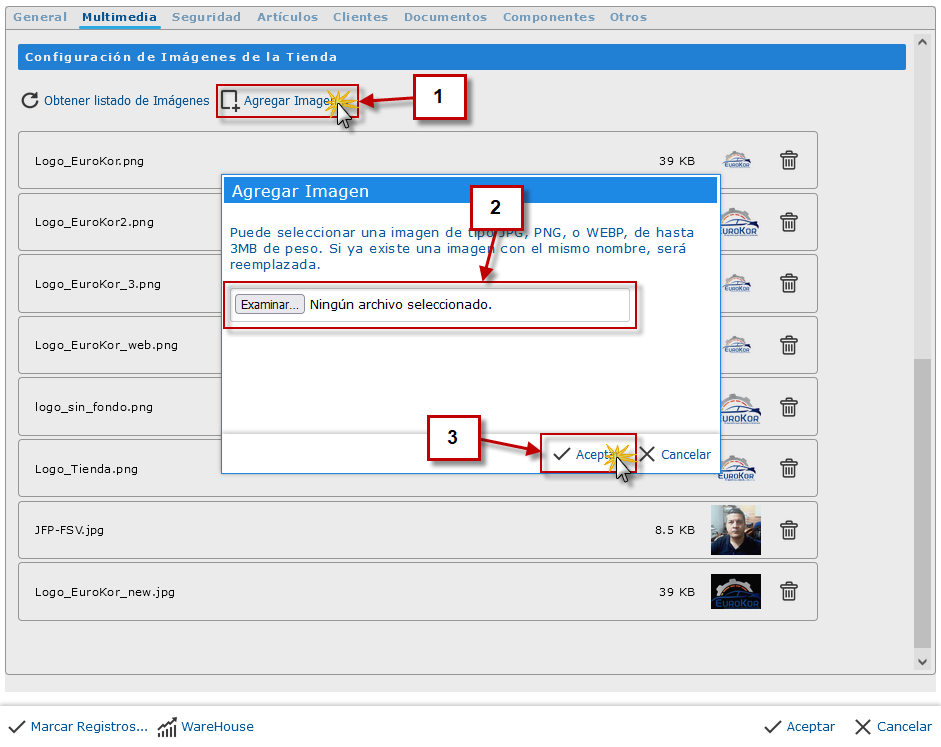Select the Logo_EuroKor_web.png file name

[106, 345]
